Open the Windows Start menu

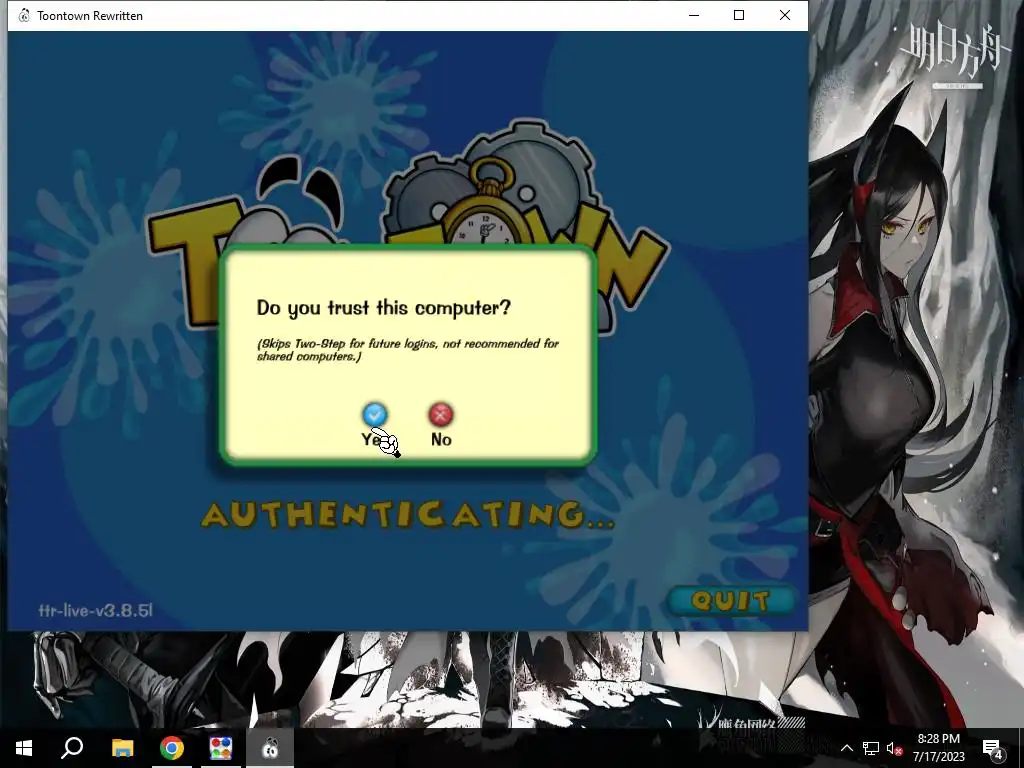coord(24,748)
